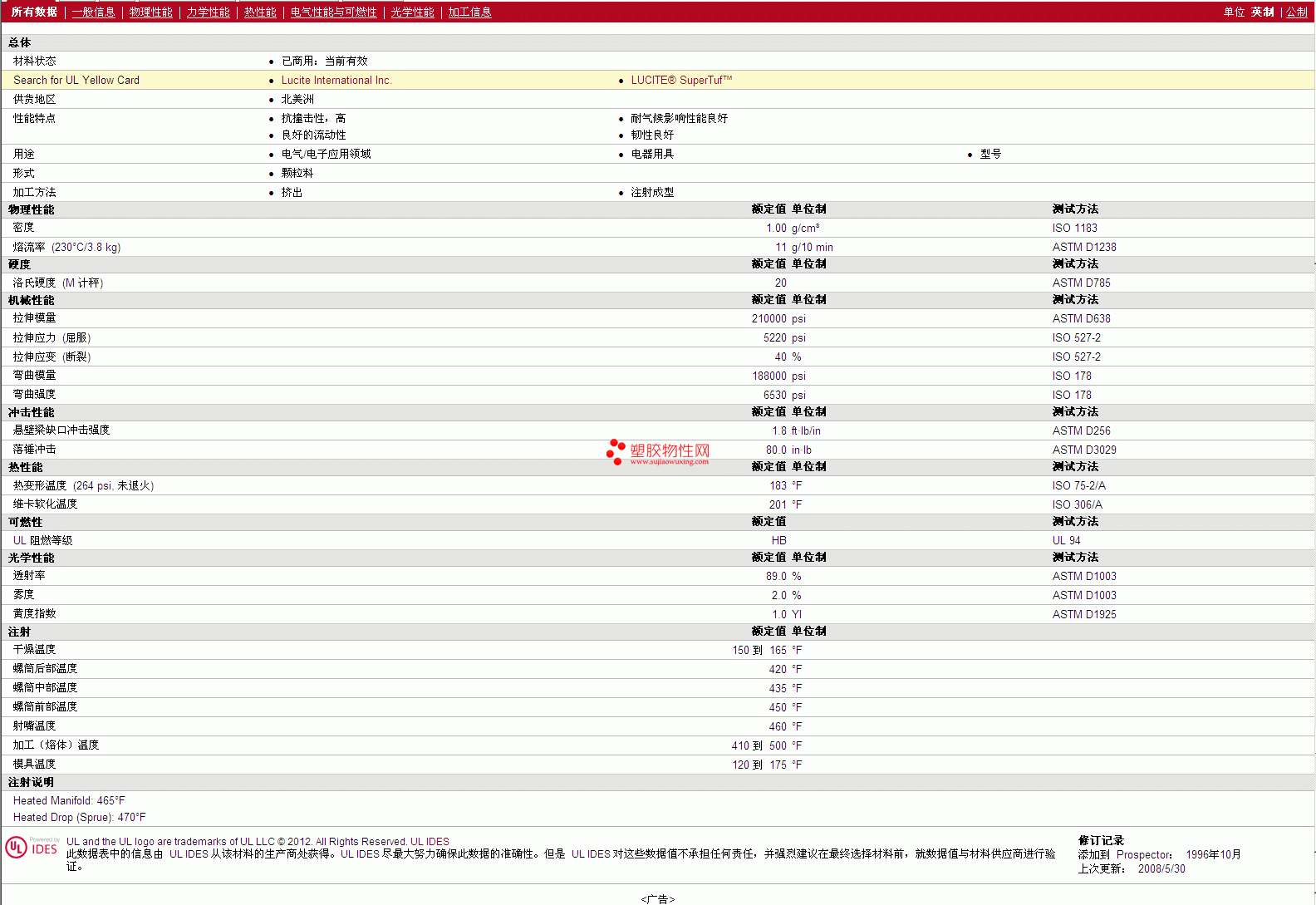Click the 射嘴温度 row label
The width and height of the screenshot is (1316, 905).
click(x=34, y=725)
